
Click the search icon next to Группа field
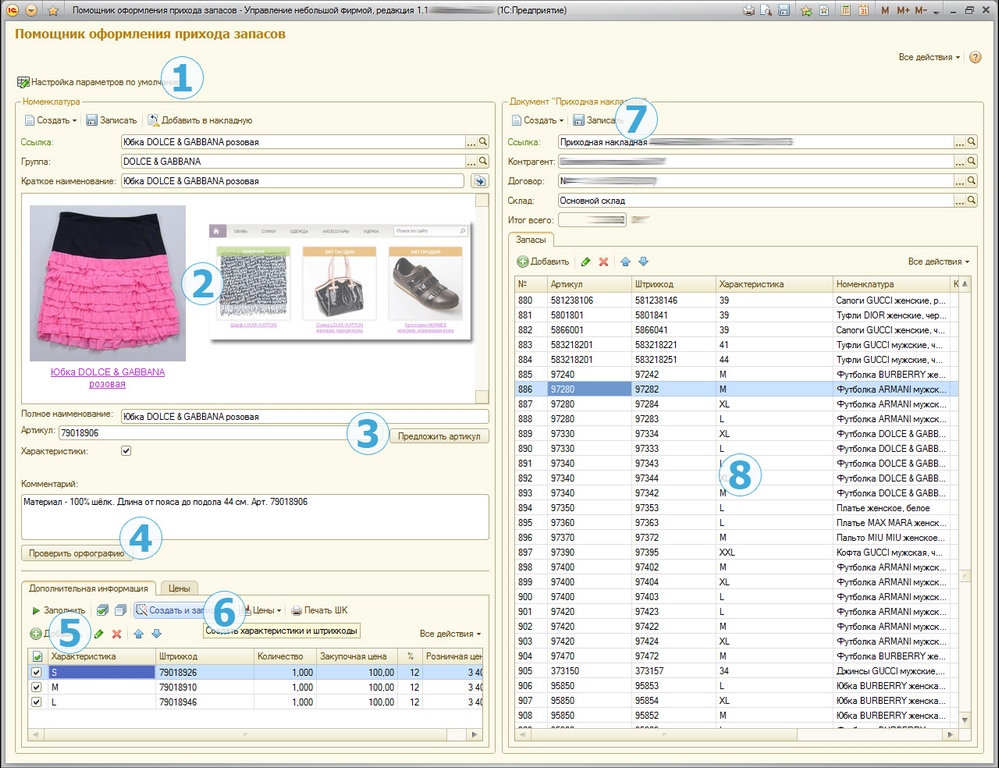482,161
